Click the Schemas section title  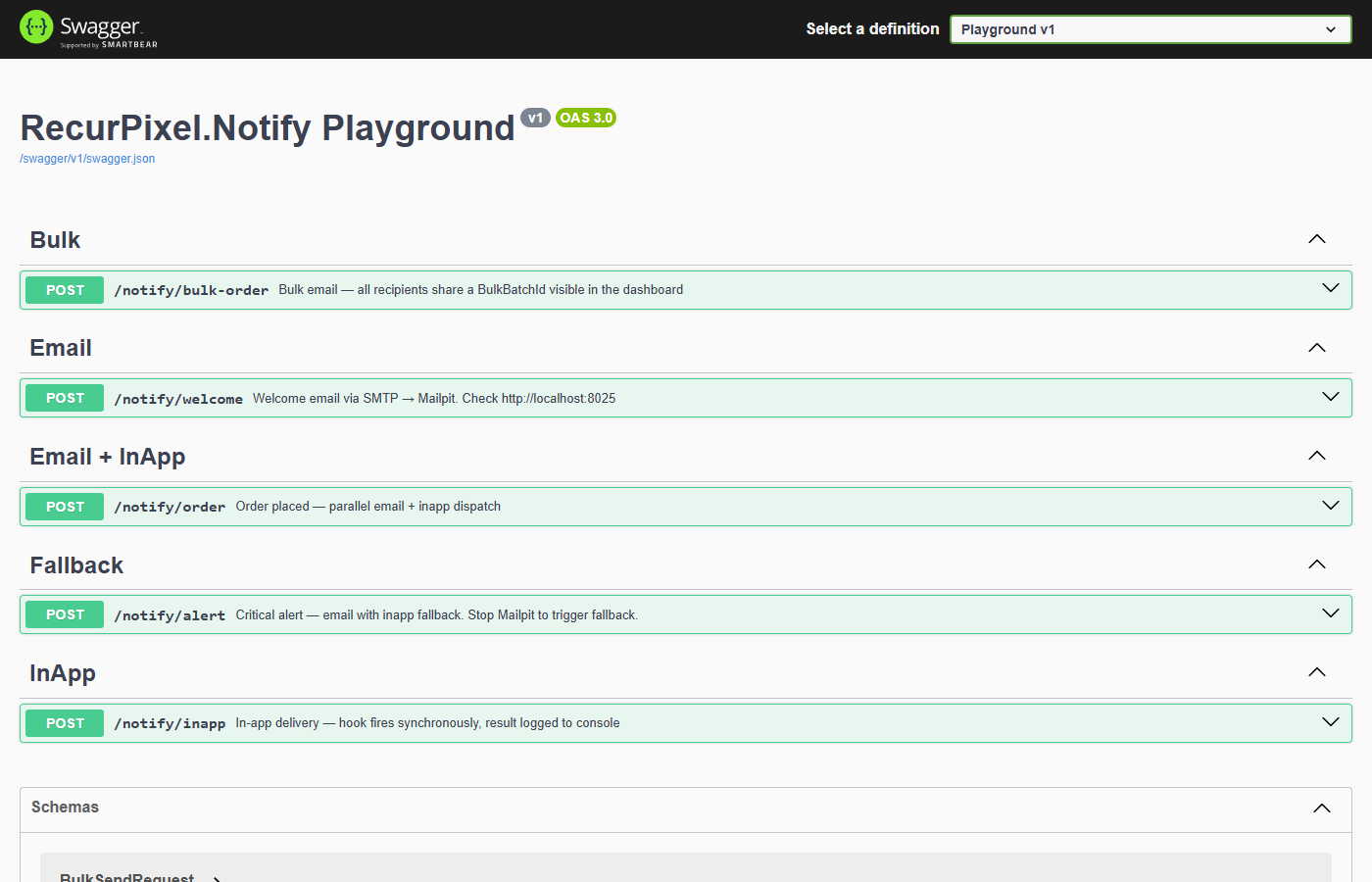click(x=65, y=808)
